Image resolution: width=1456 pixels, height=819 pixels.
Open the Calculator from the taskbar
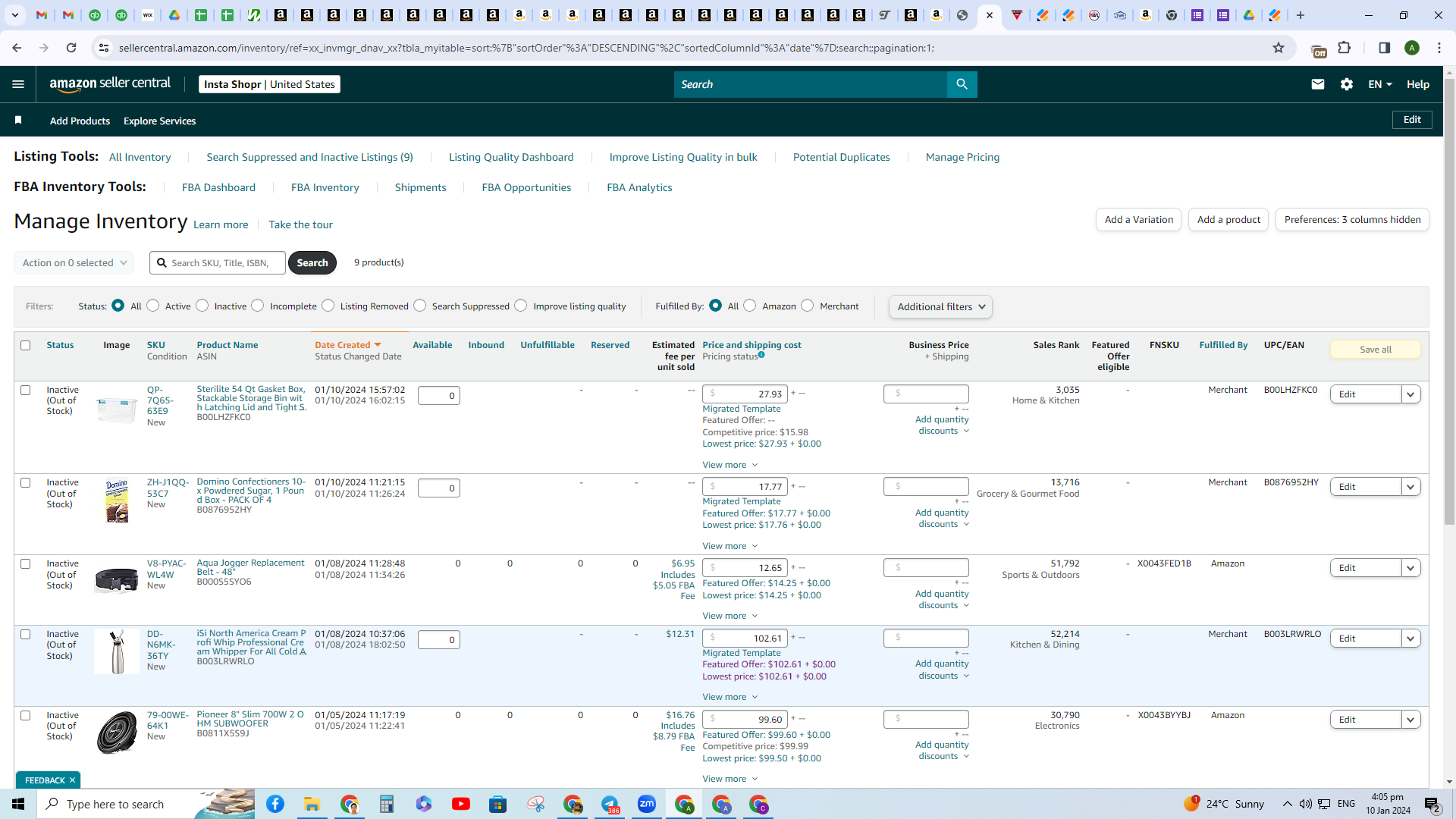pos(387,804)
